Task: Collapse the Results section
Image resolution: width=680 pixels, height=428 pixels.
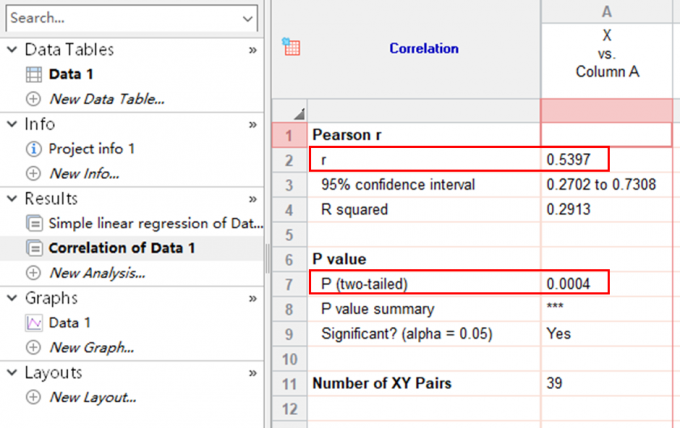Action: click(12, 199)
